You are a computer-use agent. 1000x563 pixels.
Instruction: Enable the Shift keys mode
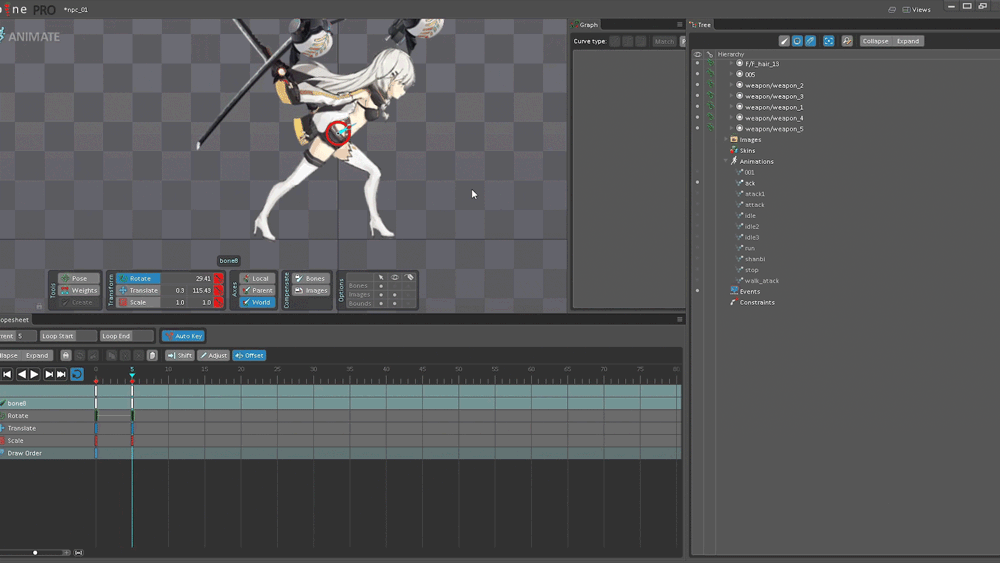click(x=180, y=356)
